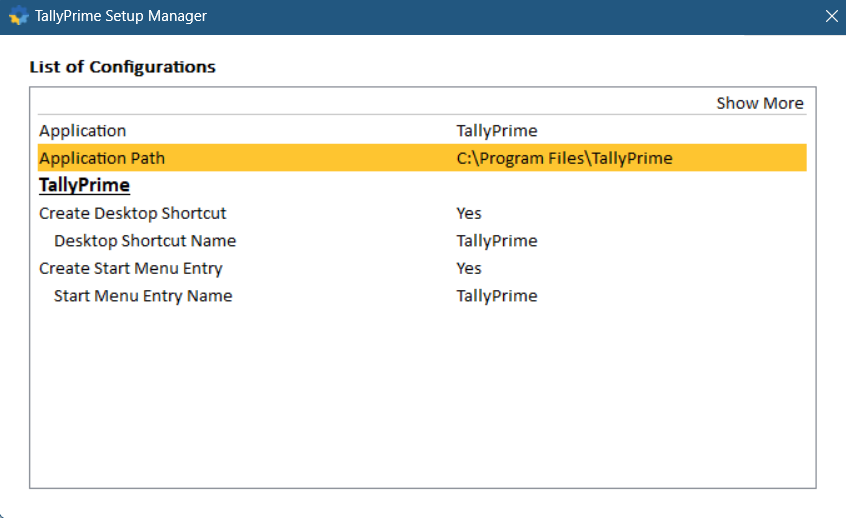The width and height of the screenshot is (846, 518).
Task: Edit the C:\Program Files\TallyPrime path value
Action: 564,158
